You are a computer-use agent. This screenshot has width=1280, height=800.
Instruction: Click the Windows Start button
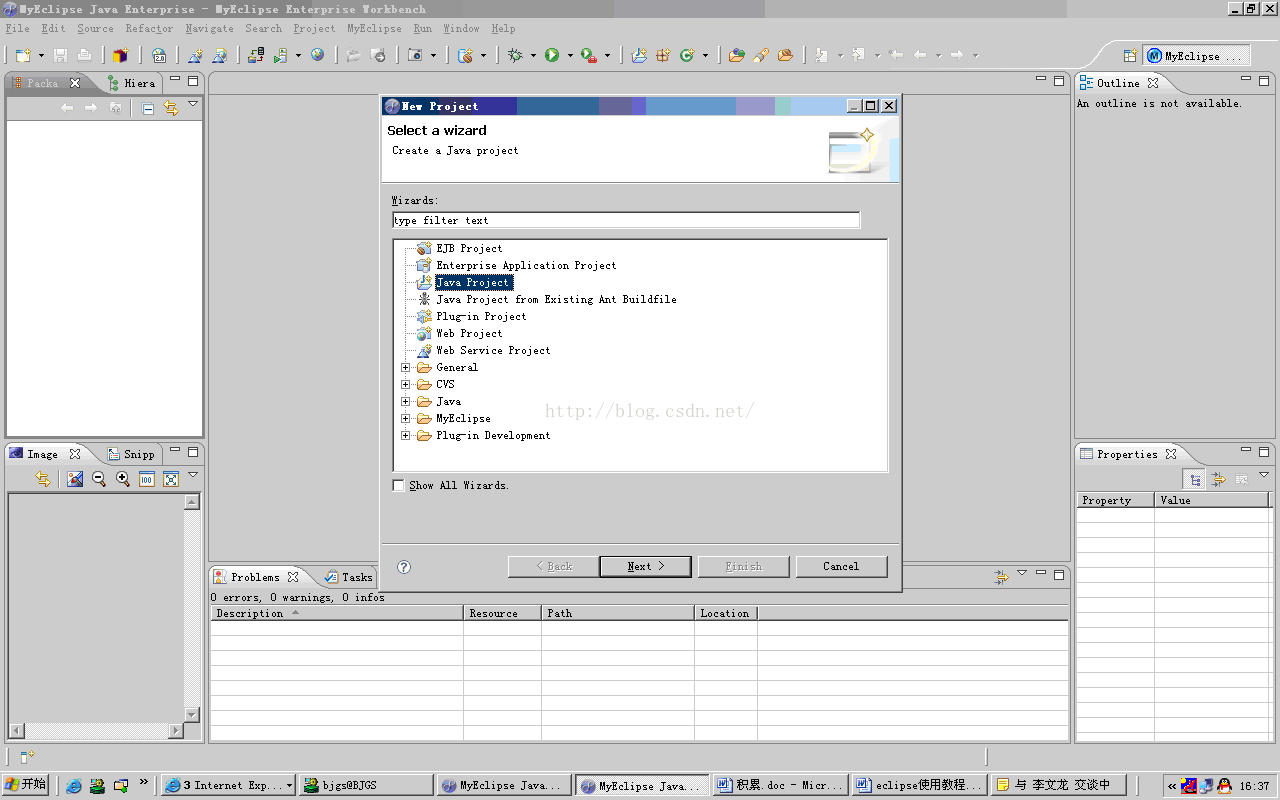26,785
